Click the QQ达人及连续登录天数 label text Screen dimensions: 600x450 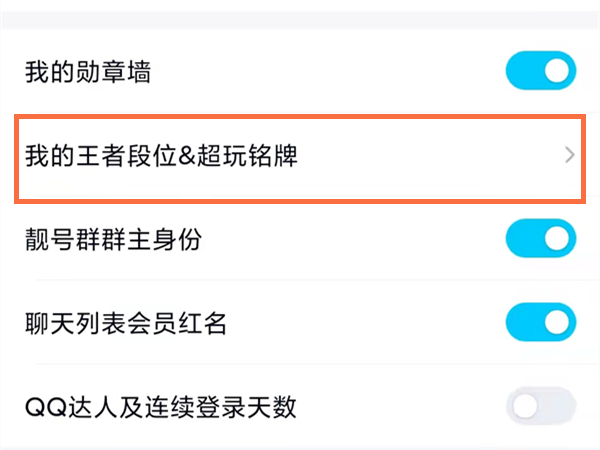[x=160, y=407]
